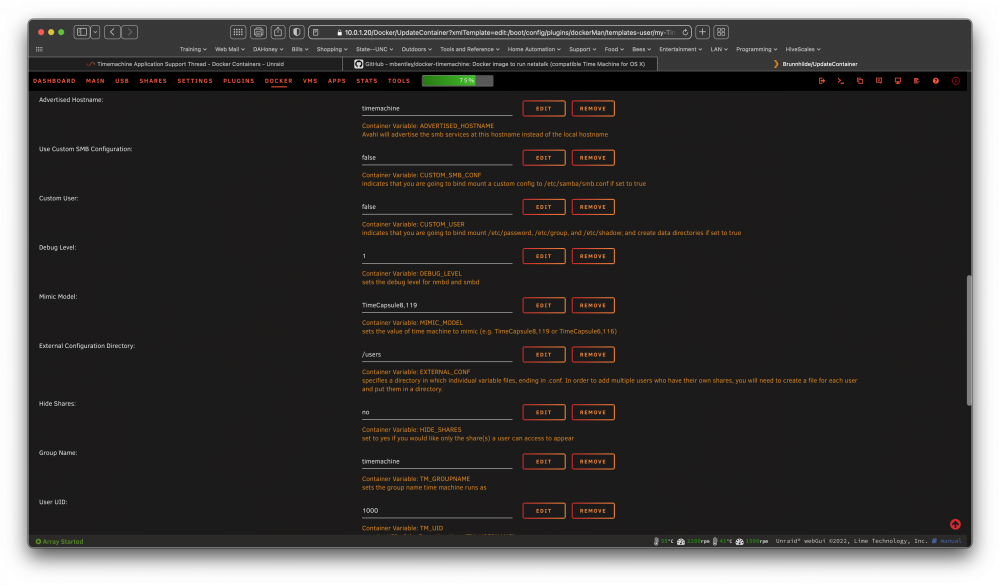1000x585 pixels.
Task: Click the Logout icon in Unraid header
Action: coord(822,81)
